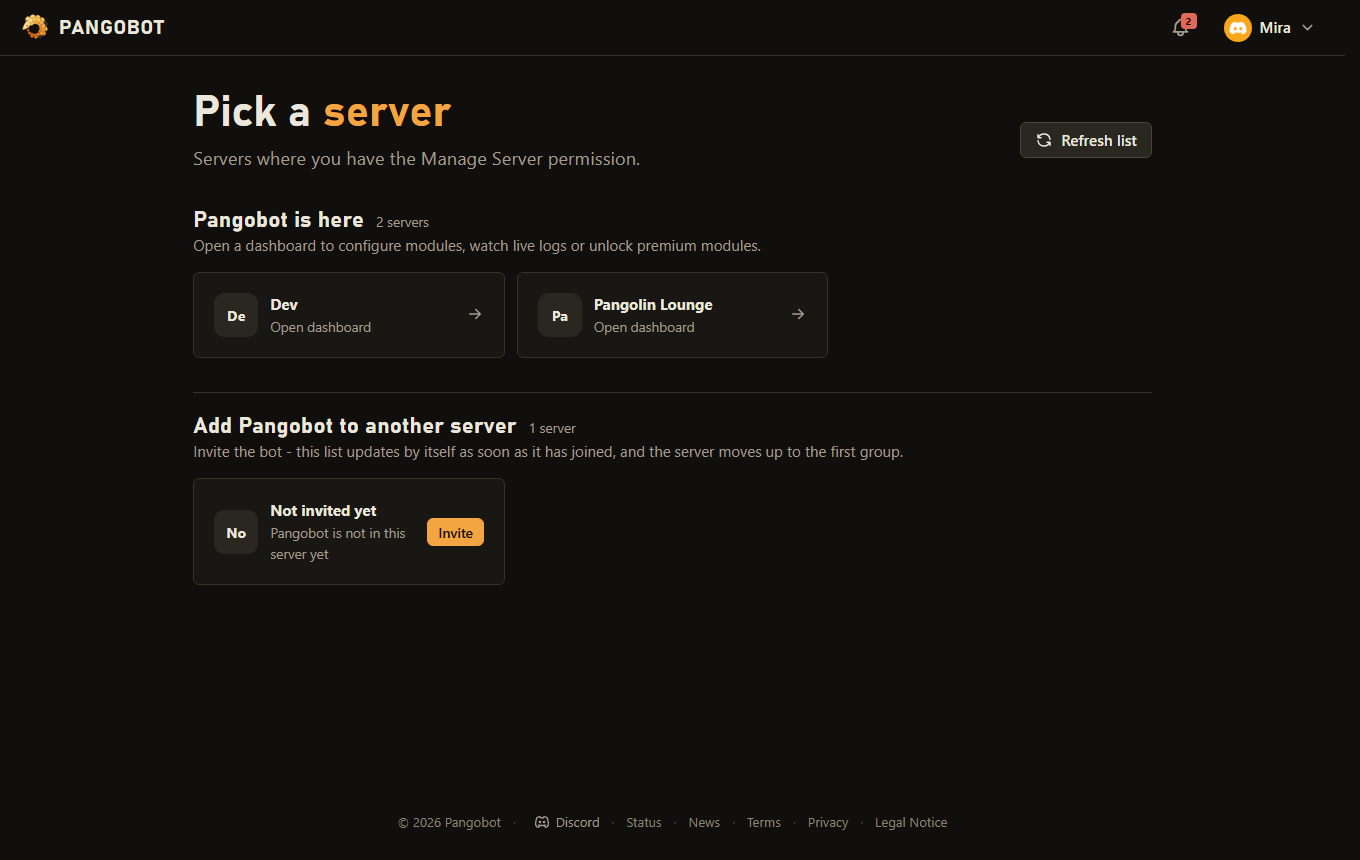
Task: Click the Invite button
Action: 455,532
